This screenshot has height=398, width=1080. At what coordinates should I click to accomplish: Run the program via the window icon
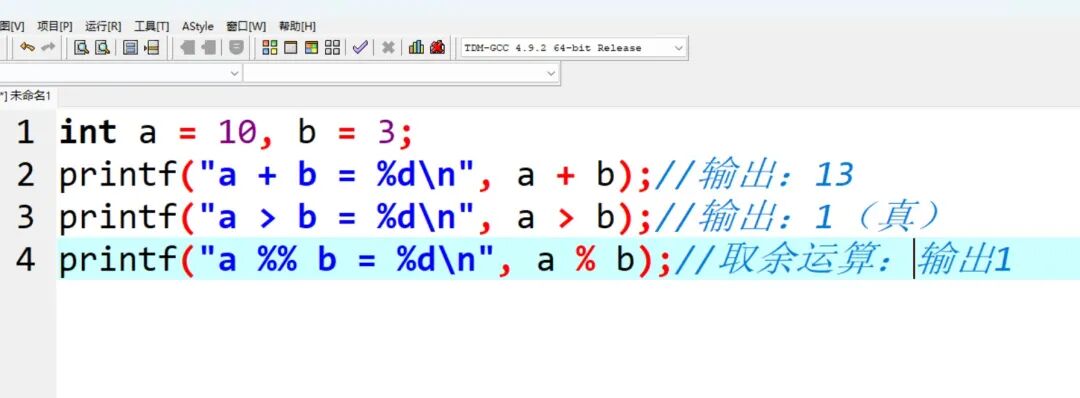[x=291, y=48]
